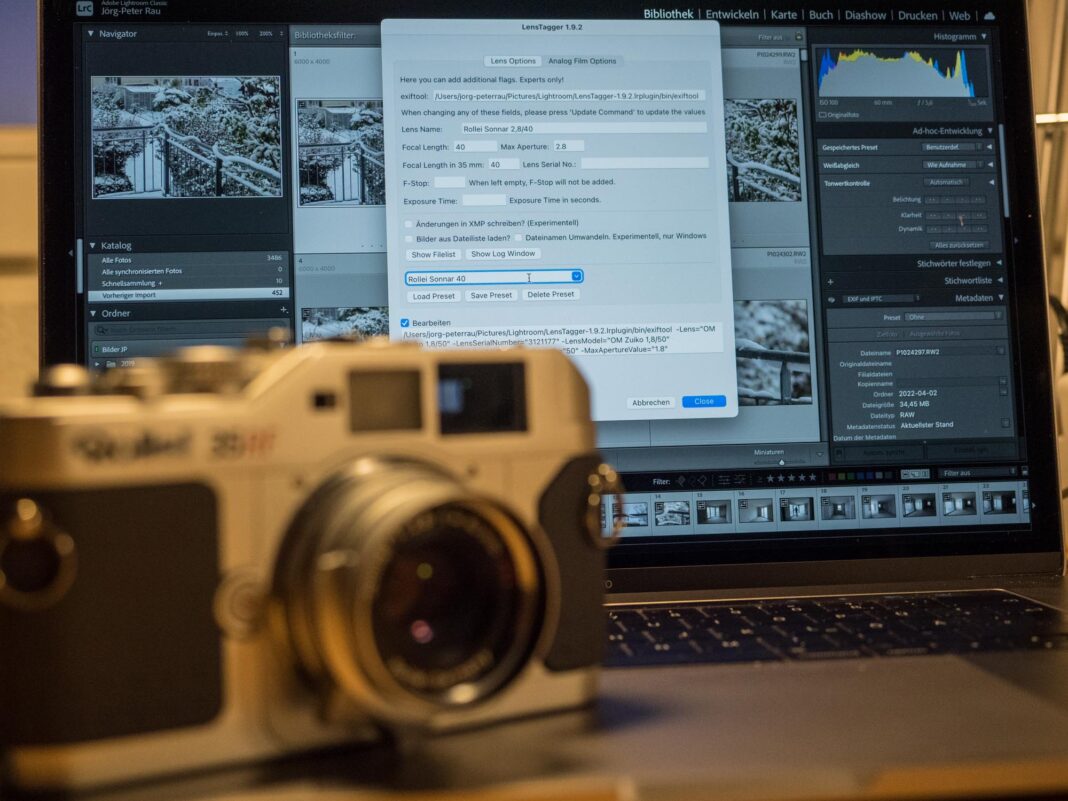Open the cloud sync status icon
1068x801 pixels.
(x=989, y=15)
